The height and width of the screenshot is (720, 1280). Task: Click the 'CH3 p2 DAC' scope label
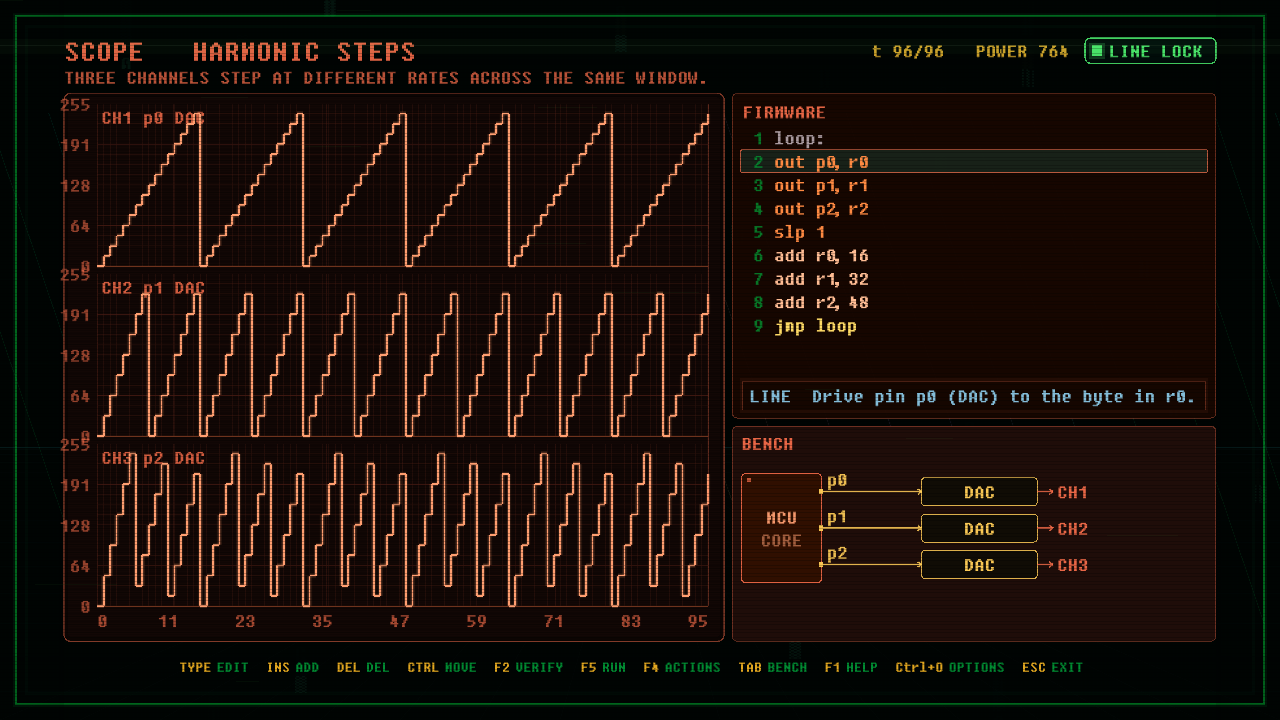coord(153,458)
